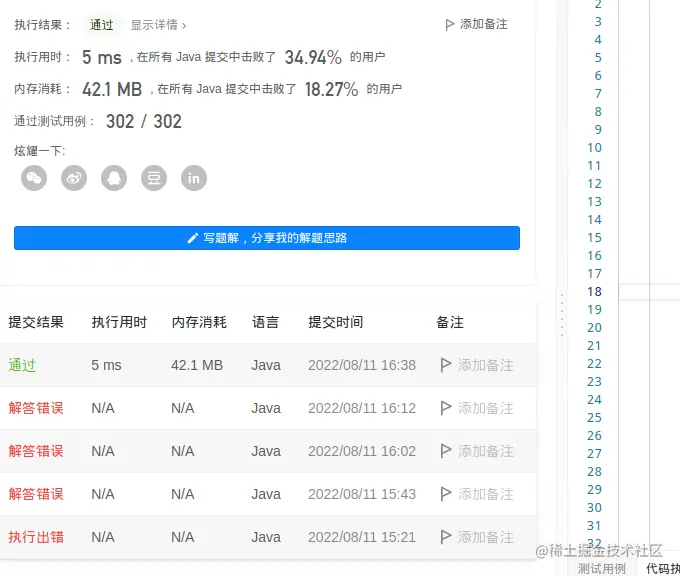
Task: Click 执行用时 column header
Action: tap(119, 322)
